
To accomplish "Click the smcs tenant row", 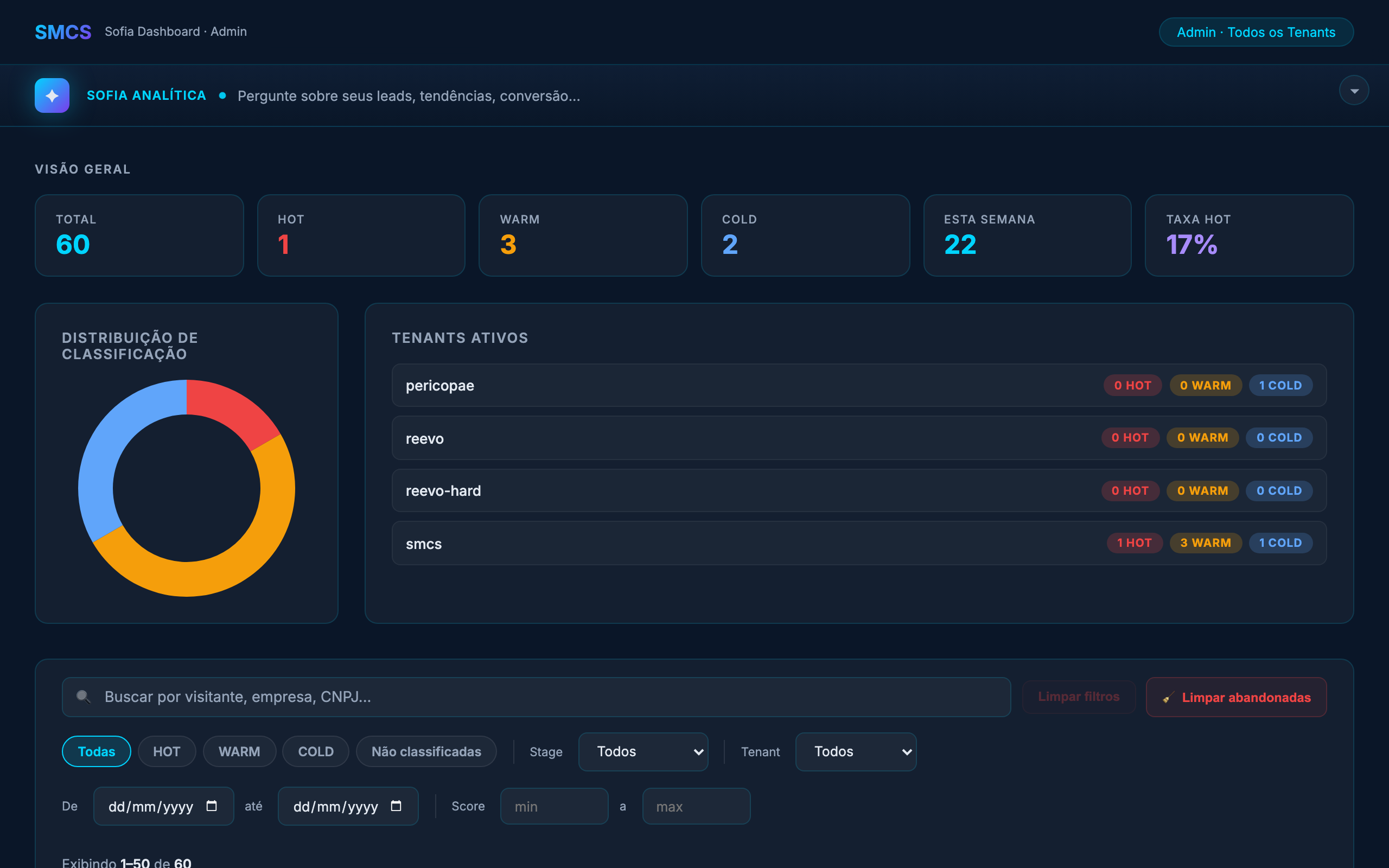I will [859, 543].
